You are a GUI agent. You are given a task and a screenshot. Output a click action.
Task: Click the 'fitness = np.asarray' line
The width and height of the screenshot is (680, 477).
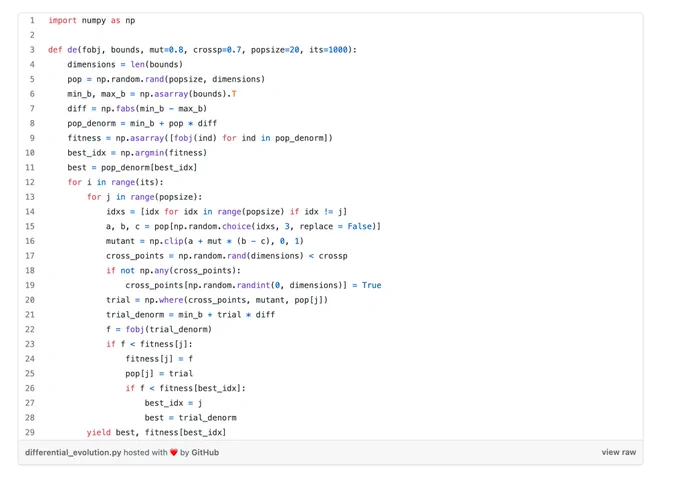click(200, 138)
